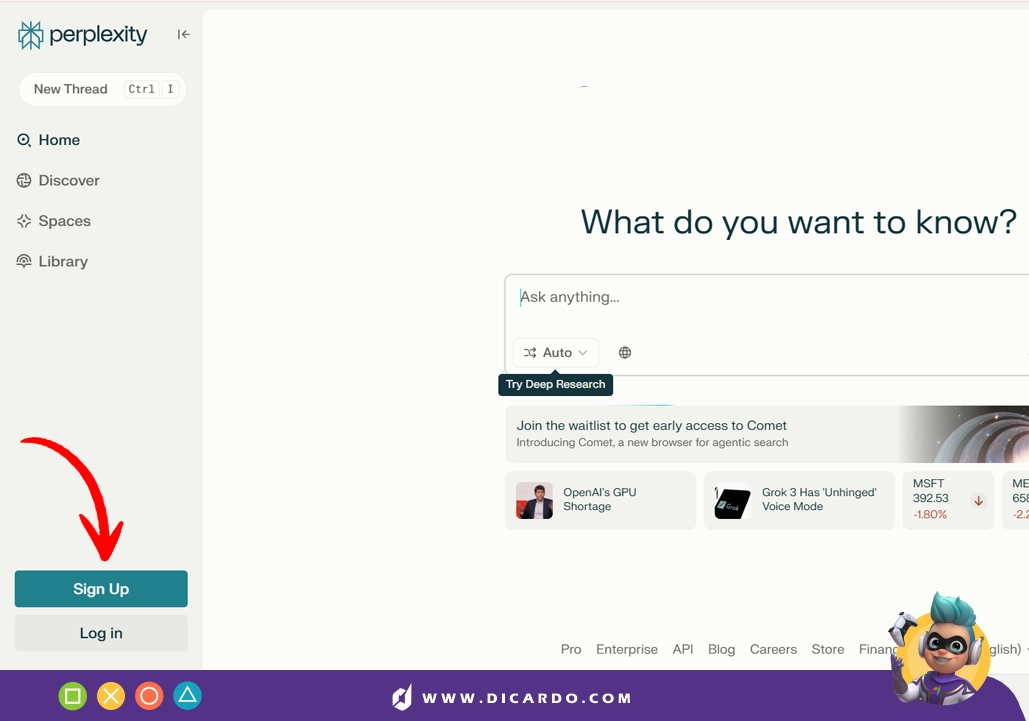The width and height of the screenshot is (1029, 721).
Task: Open Grok 3 'Unhinged' Voice Mode story
Action: [x=799, y=500]
